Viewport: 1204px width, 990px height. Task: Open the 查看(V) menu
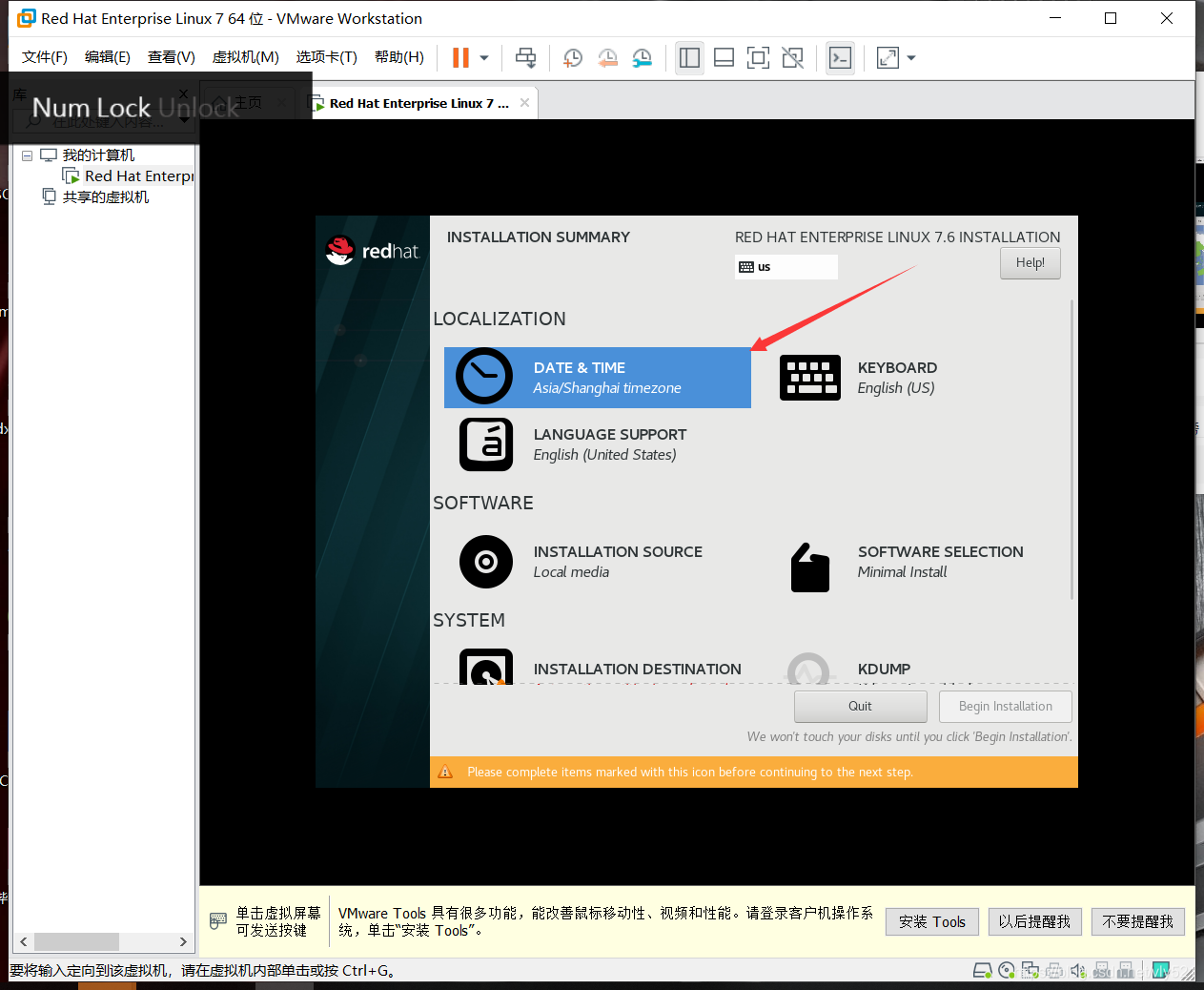point(172,57)
